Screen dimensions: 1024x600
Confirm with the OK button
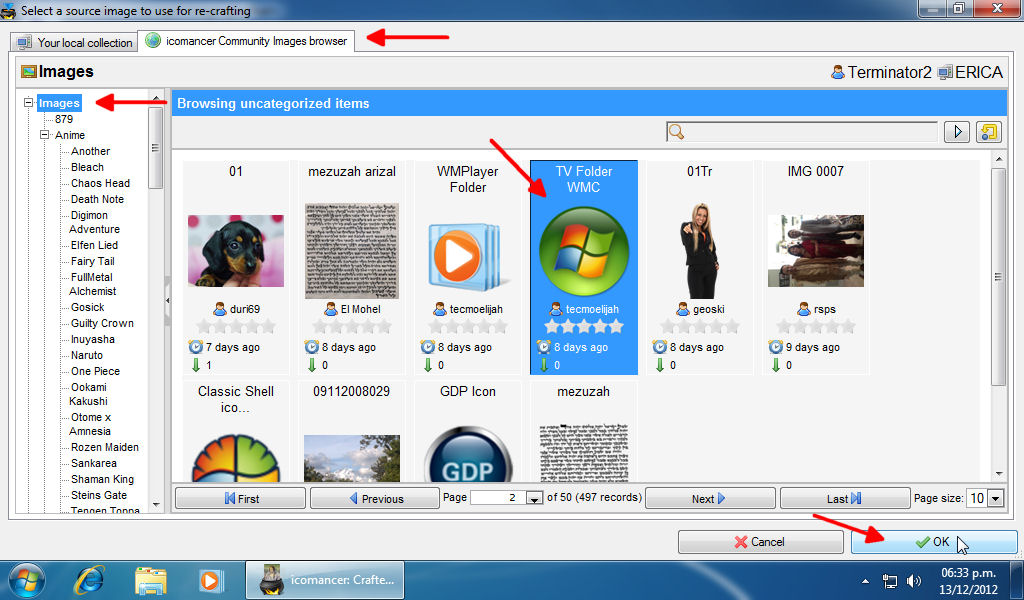pos(933,542)
